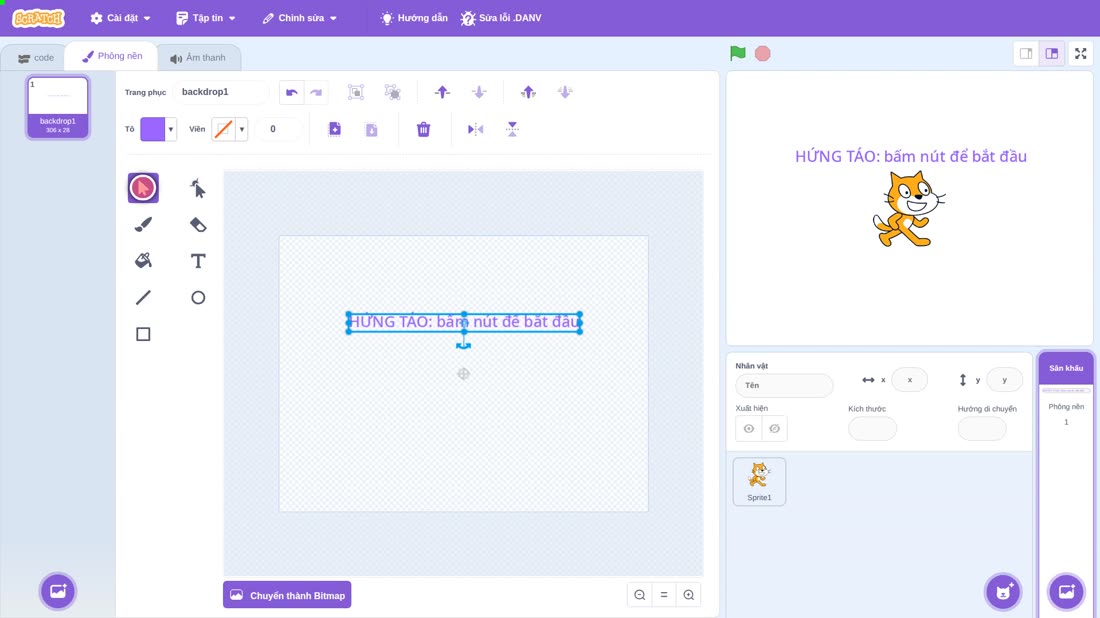Switch to the Âm thanh tab
This screenshot has width=1100, height=618.
(199, 58)
